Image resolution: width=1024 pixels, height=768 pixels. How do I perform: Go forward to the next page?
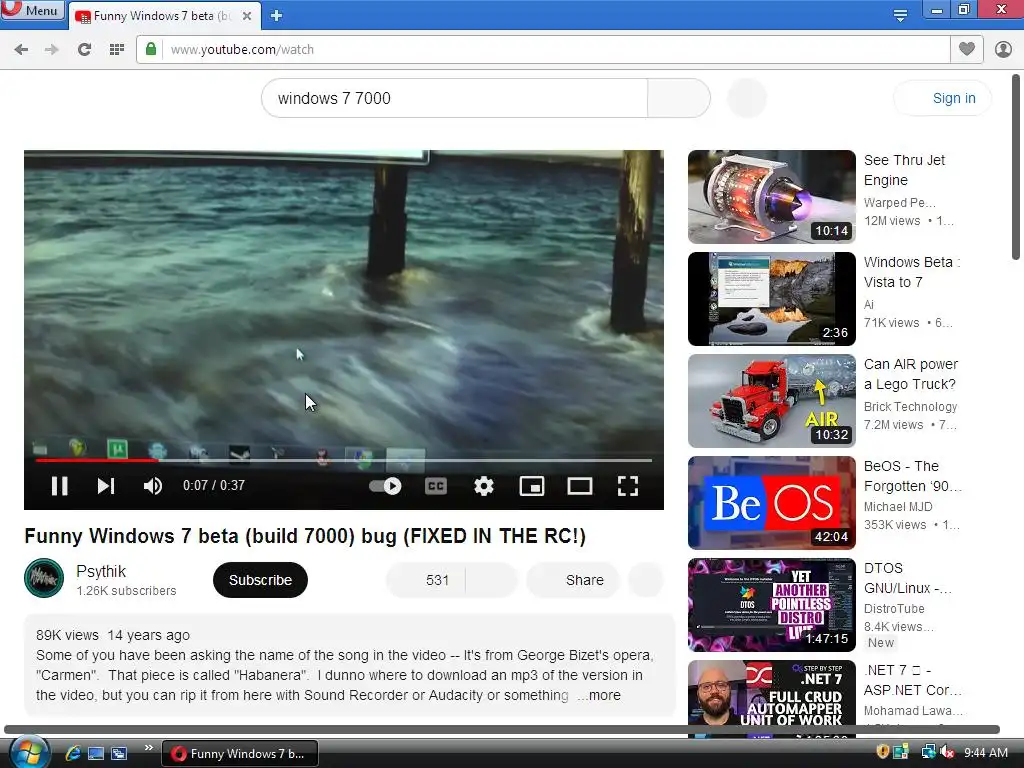point(52,50)
